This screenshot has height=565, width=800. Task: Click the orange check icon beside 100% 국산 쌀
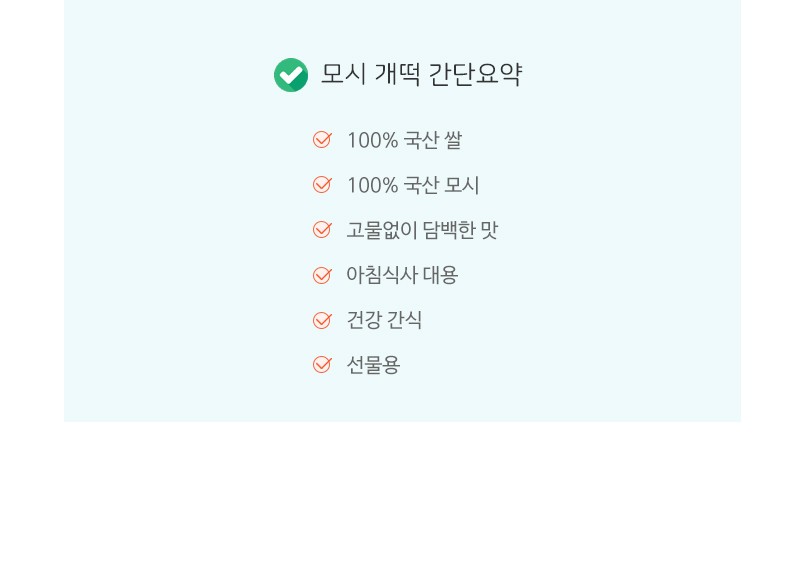[322, 139]
